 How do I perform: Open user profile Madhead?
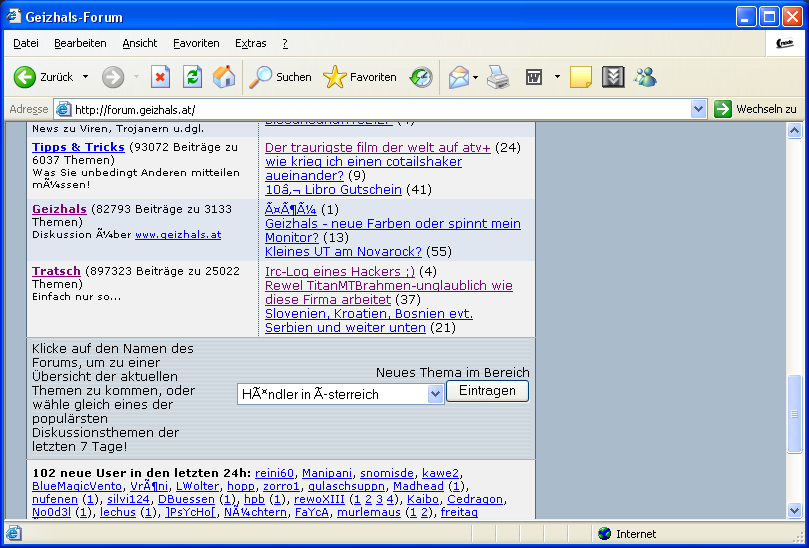418,486
